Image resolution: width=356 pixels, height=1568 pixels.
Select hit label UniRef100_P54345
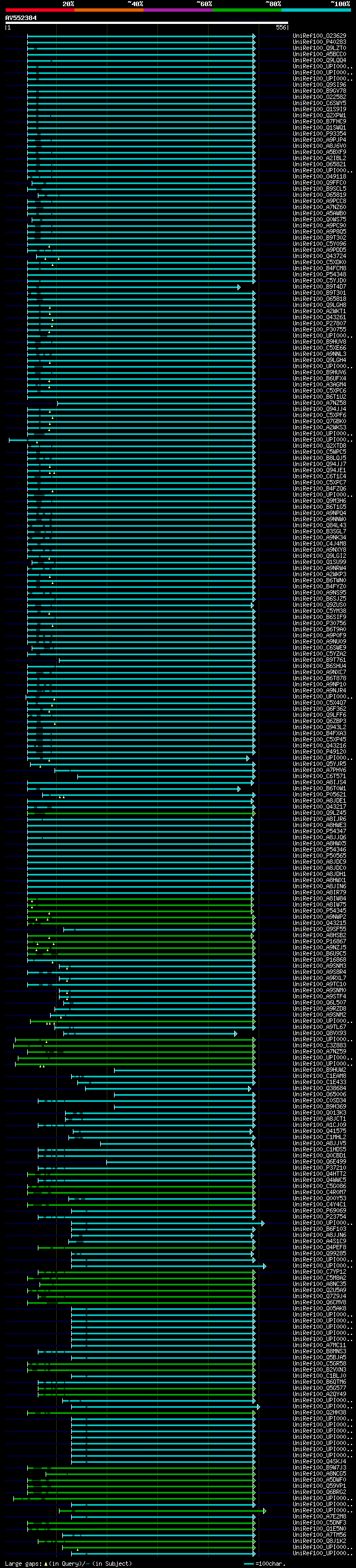click(319, 911)
